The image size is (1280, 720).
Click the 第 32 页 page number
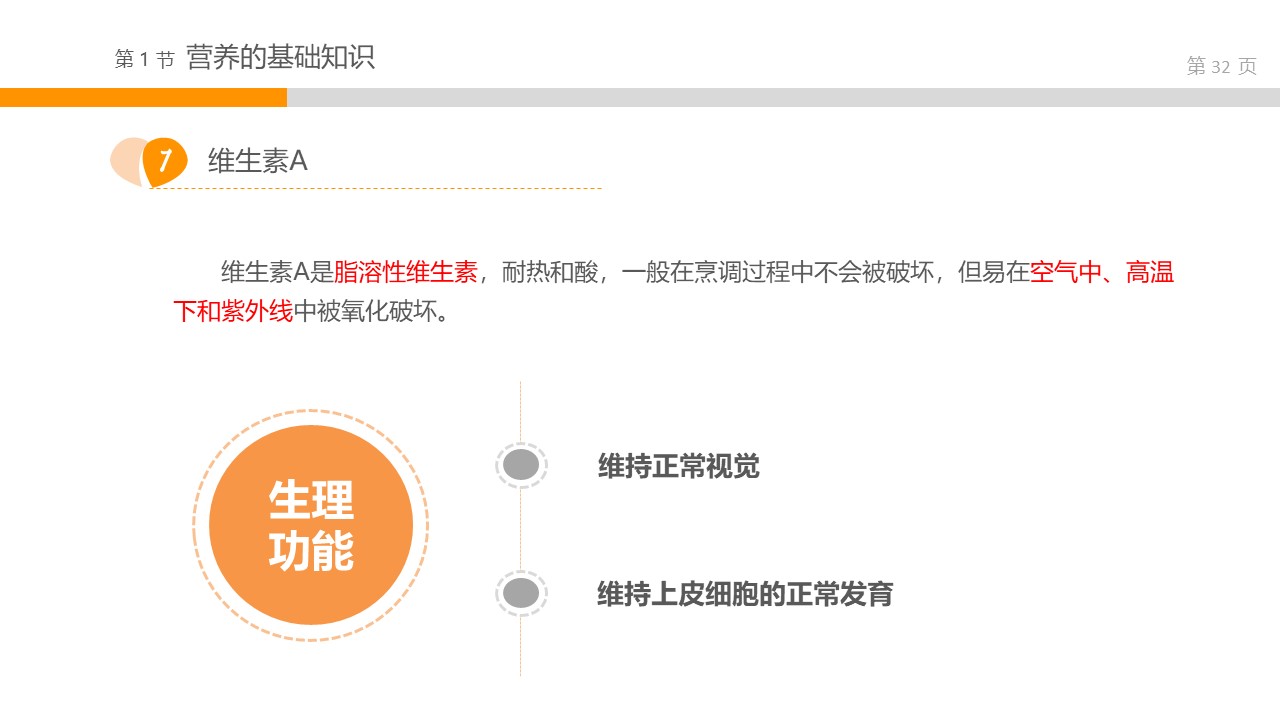(x=1221, y=67)
